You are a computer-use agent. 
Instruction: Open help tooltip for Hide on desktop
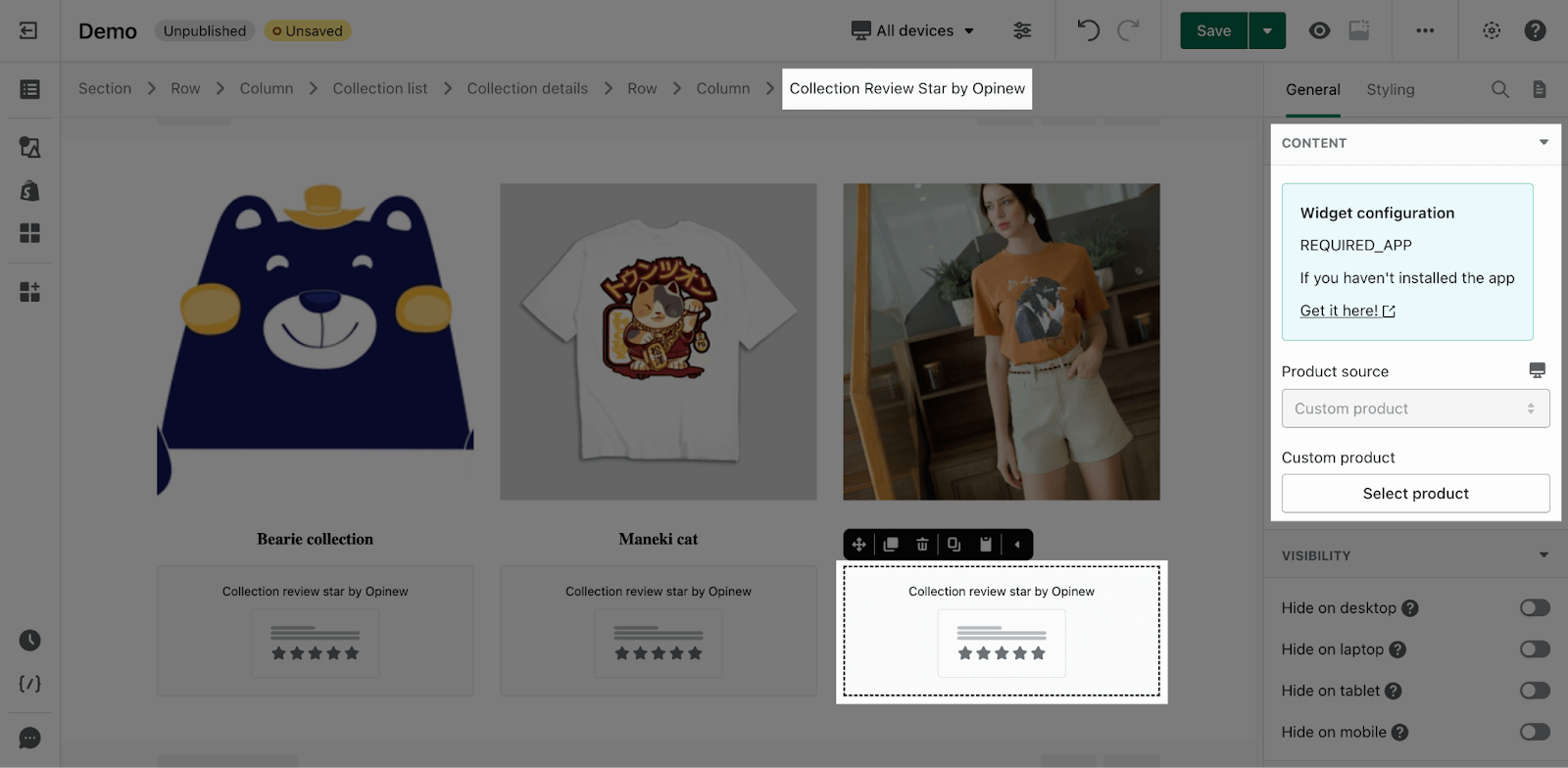click(1410, 608)
